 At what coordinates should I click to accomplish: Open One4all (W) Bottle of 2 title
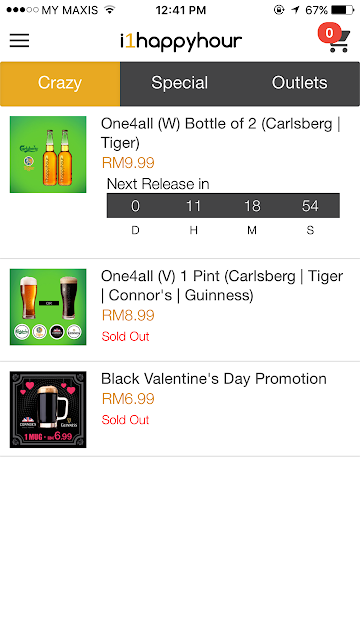coord(220,133)
